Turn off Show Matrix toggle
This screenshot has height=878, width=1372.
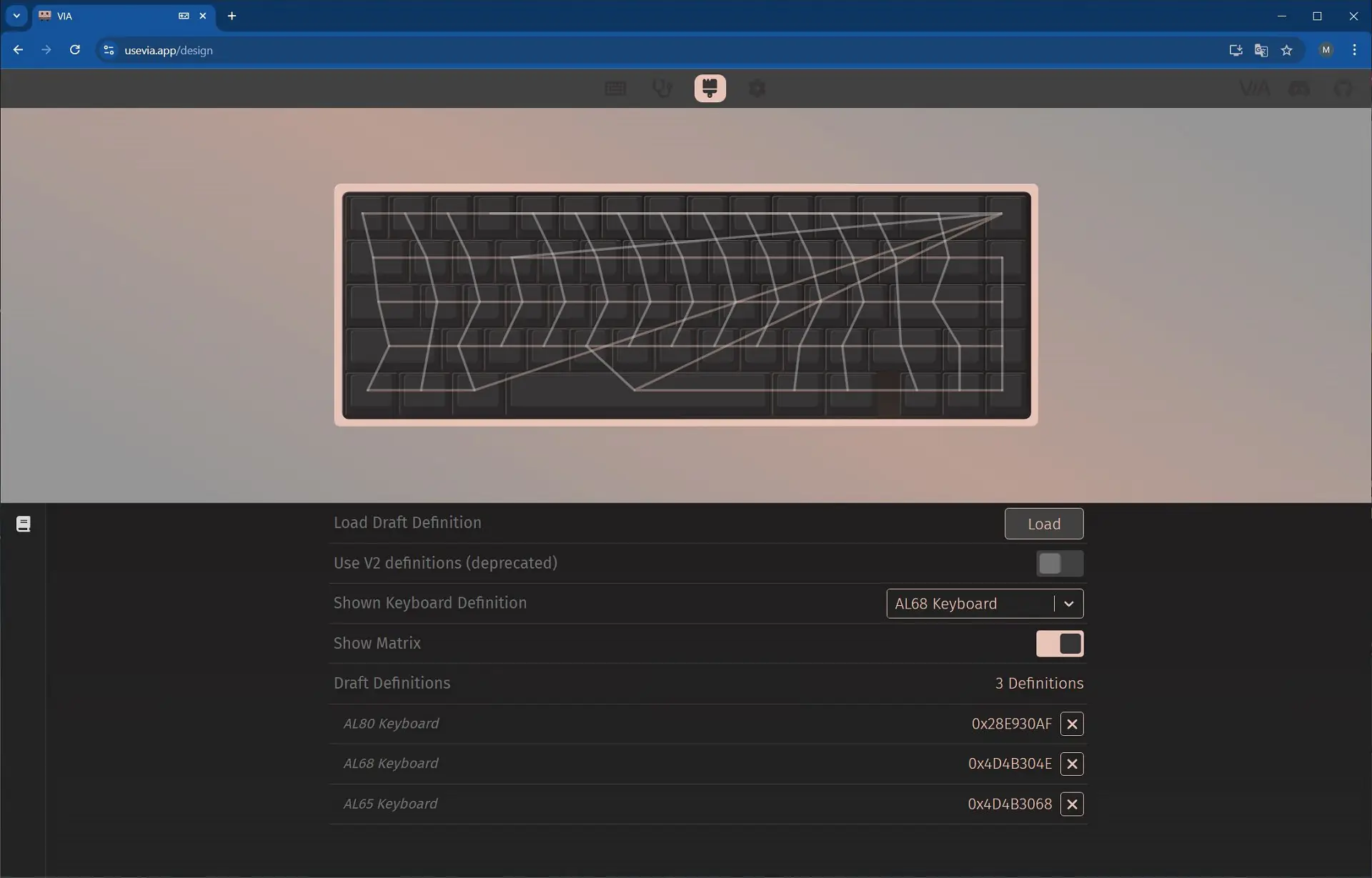(1059, 644)
